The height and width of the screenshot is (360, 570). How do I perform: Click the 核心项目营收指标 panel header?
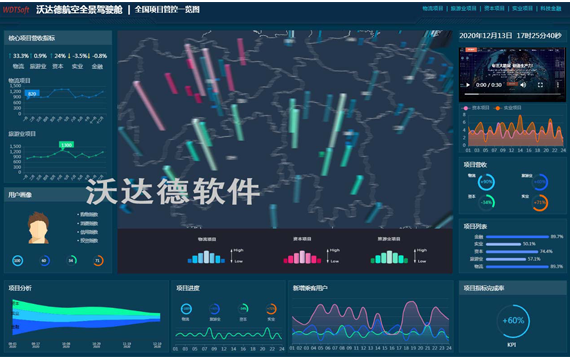coord(58,38)
